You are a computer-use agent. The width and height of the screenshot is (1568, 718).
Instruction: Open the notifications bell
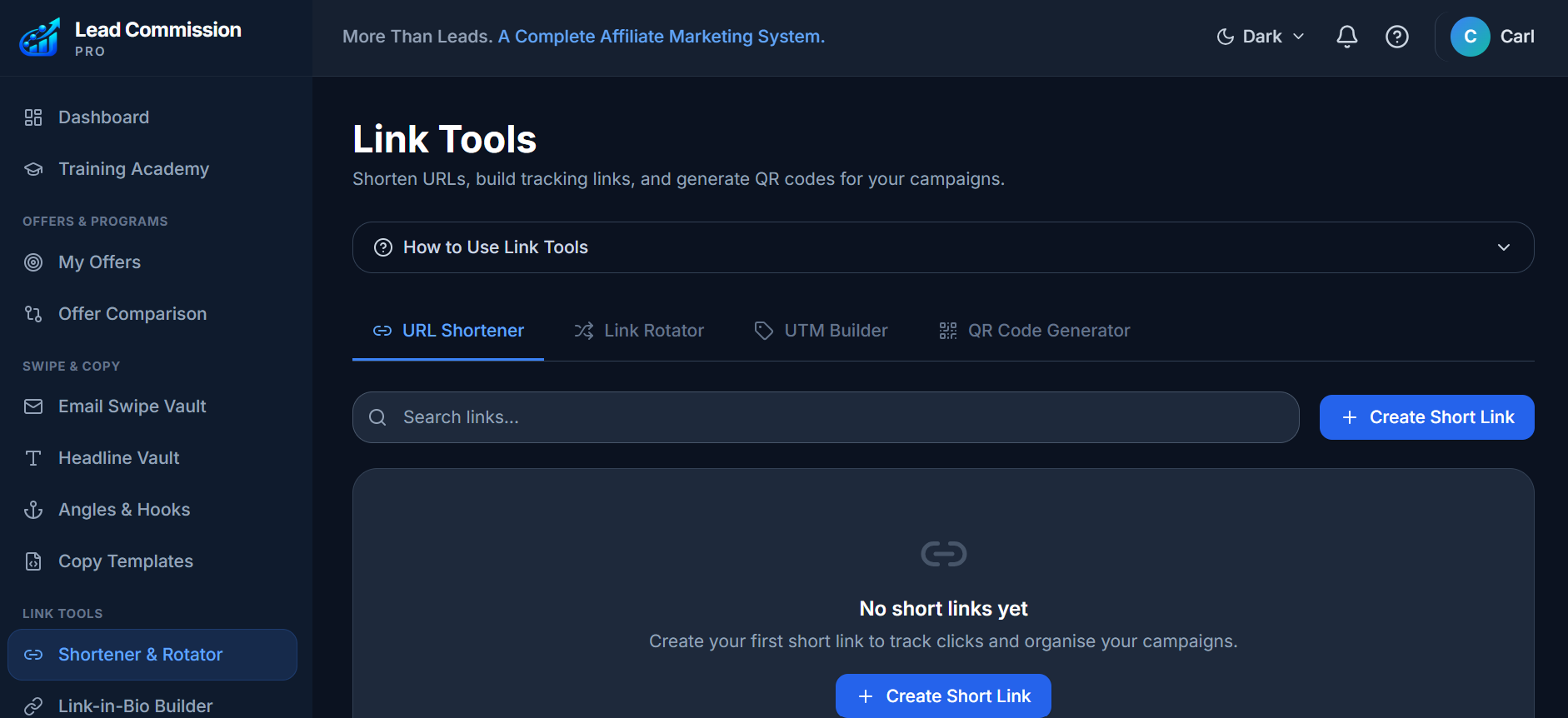click(x=1347, y=37)
